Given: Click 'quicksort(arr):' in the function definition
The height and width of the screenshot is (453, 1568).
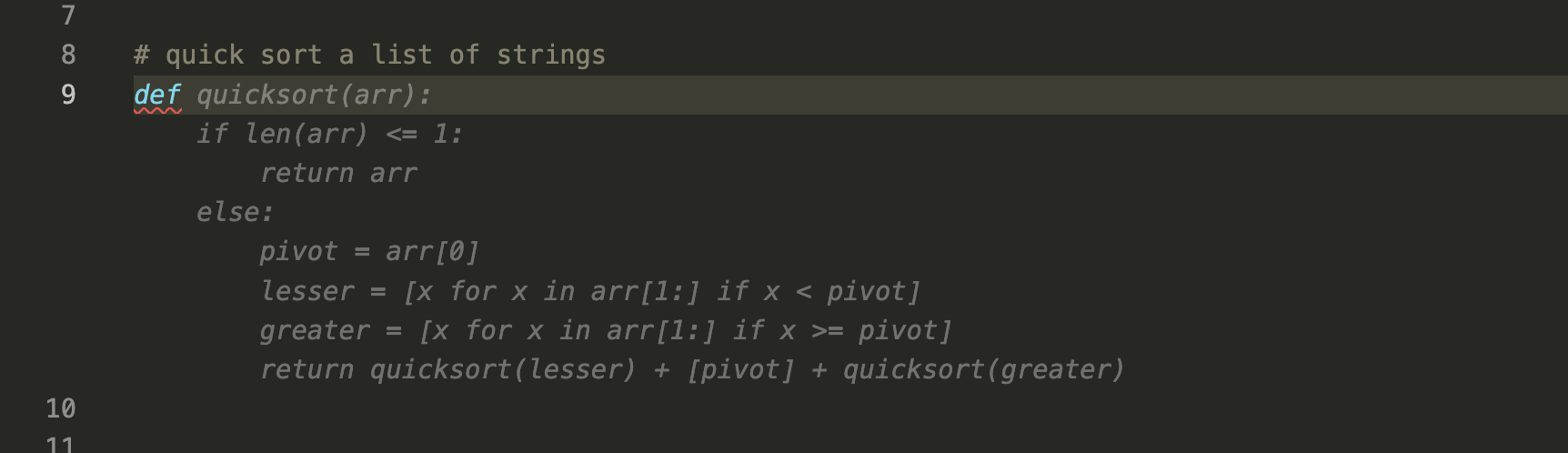Looking at the screenshot, I should click(314, 95).
